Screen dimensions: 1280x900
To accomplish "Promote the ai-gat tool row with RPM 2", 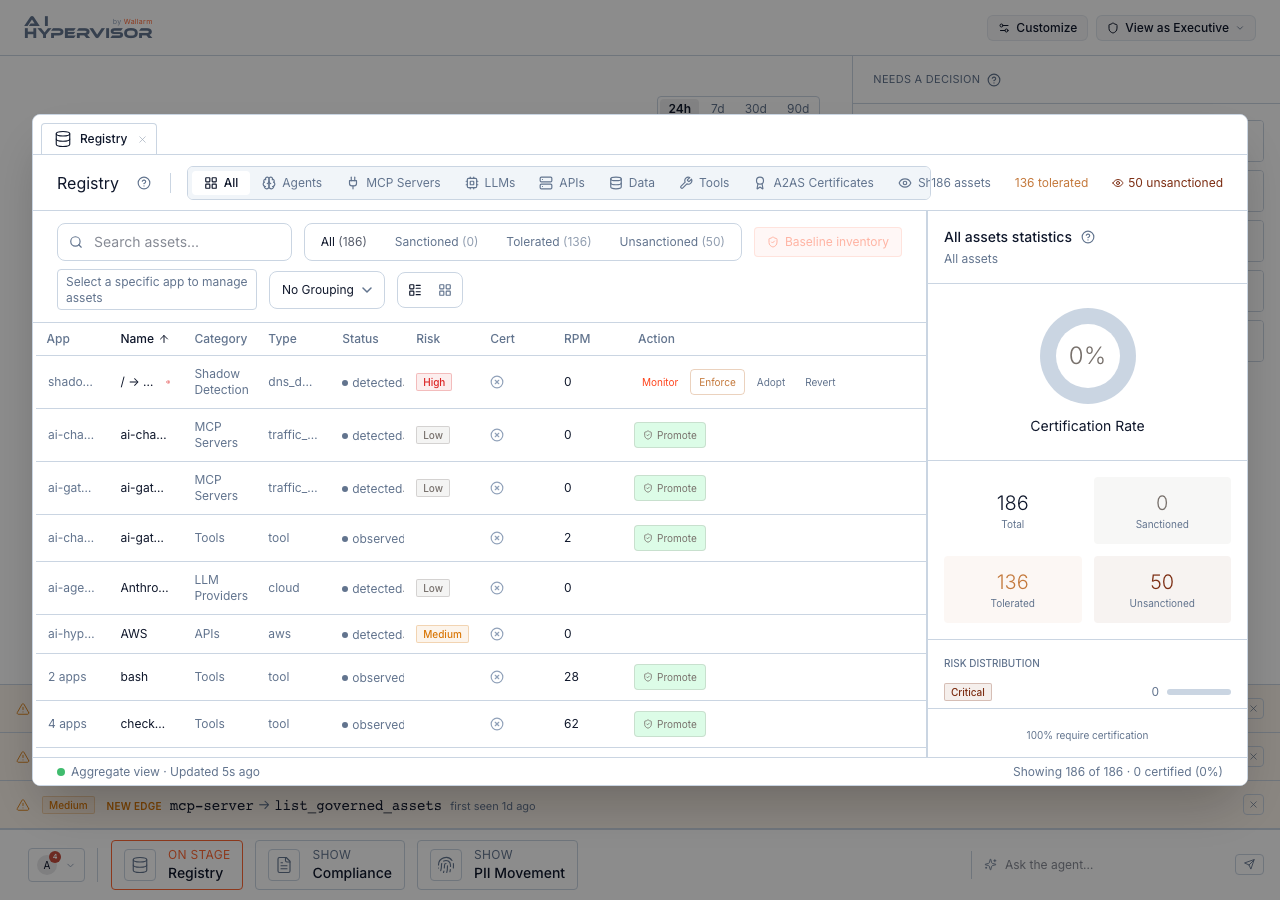I will coord(670,538).
